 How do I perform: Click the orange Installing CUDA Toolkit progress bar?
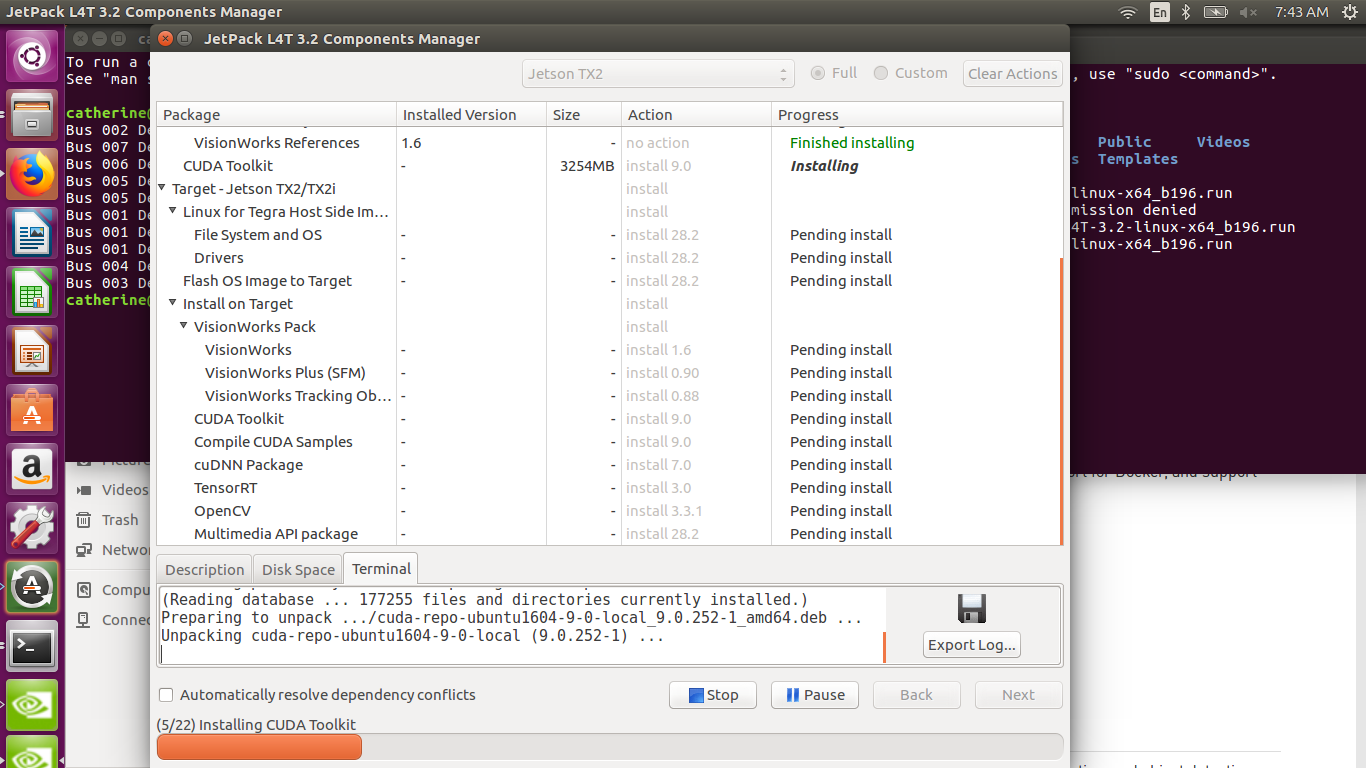259,747
